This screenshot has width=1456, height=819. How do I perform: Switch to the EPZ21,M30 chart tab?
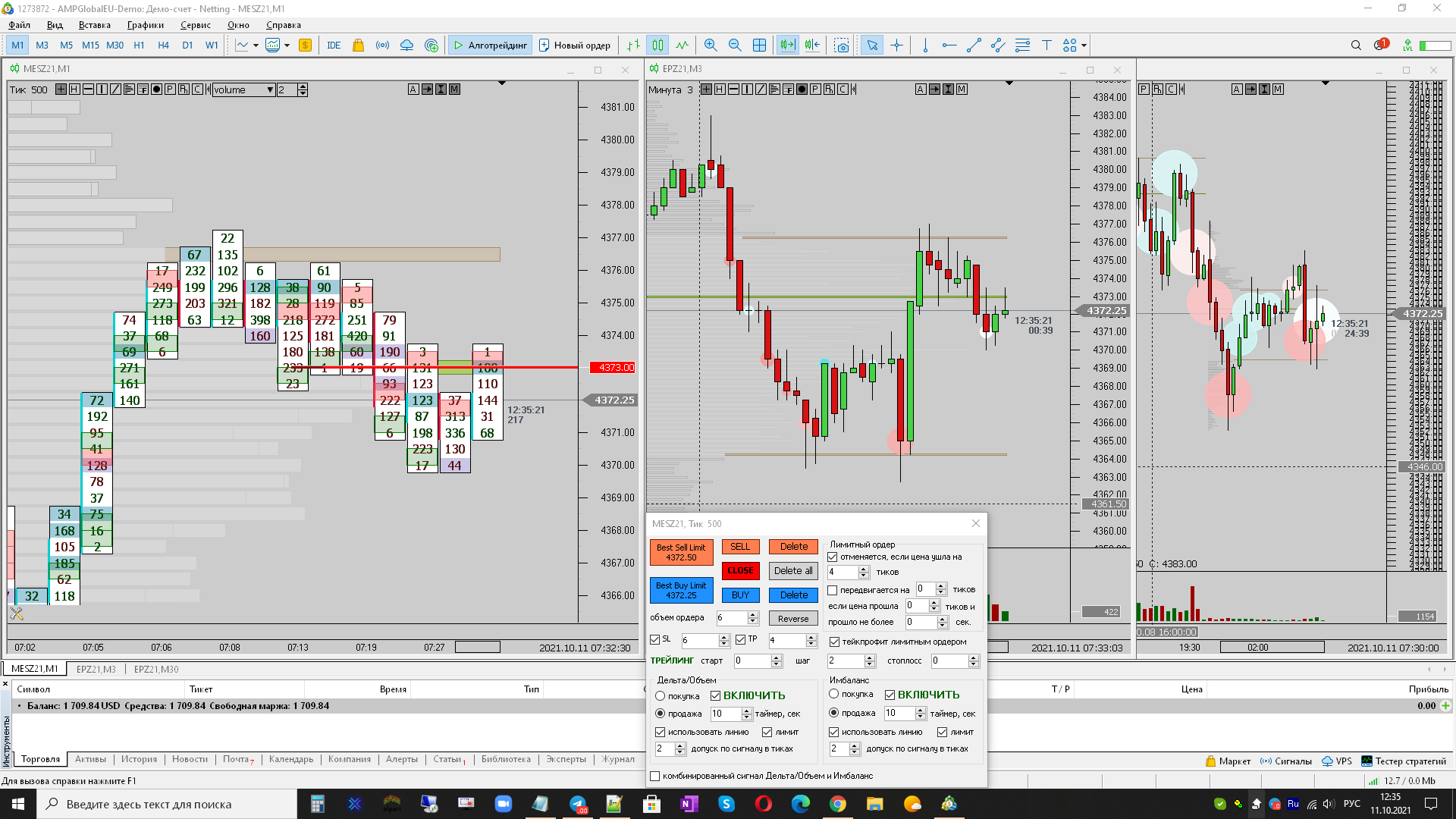156,669
